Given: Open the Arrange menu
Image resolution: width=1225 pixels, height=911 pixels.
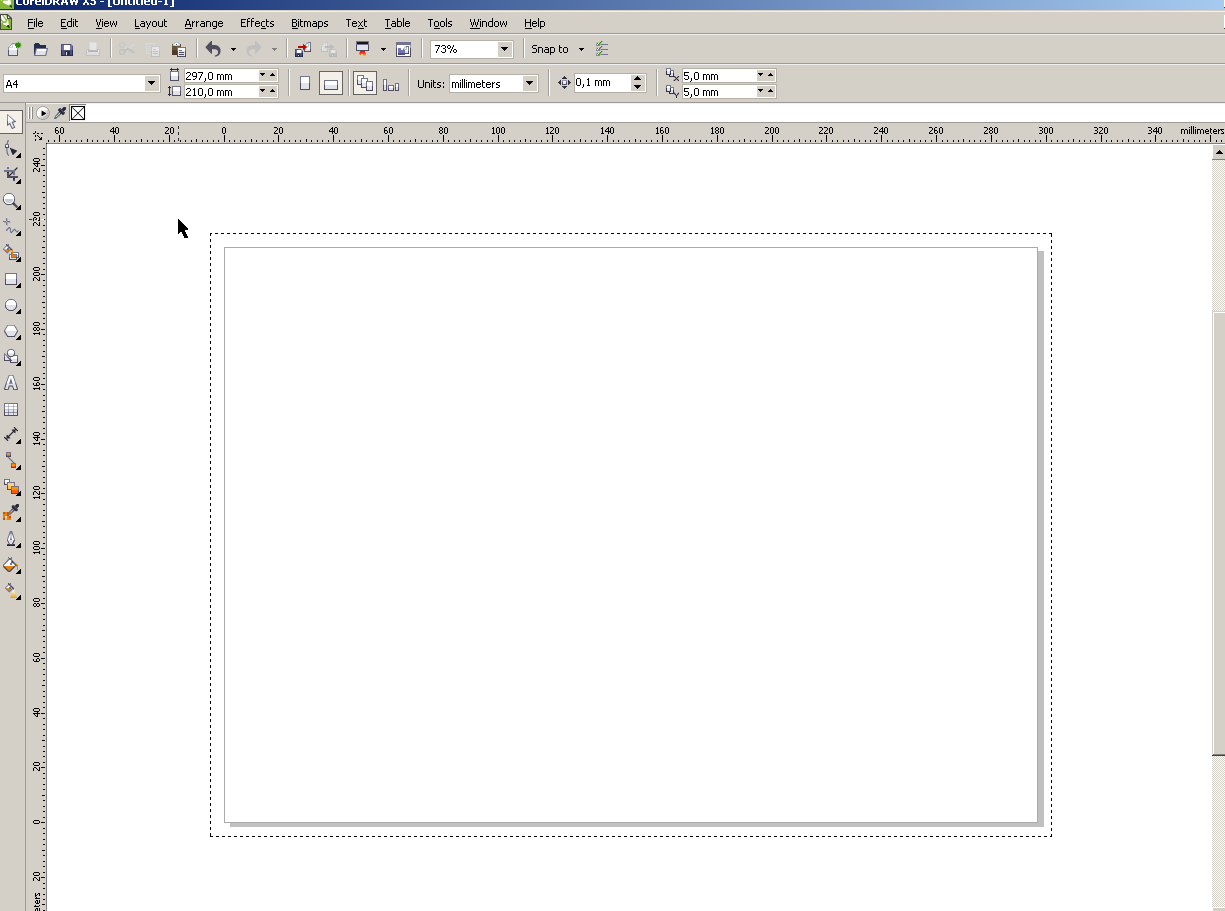Looking at the screenshot, I should pos(204,23).
